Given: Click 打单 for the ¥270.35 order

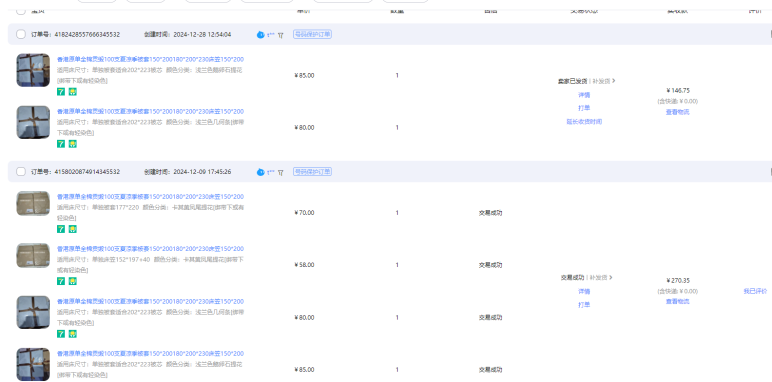Looking at the screenshot, I should [584, 305].
